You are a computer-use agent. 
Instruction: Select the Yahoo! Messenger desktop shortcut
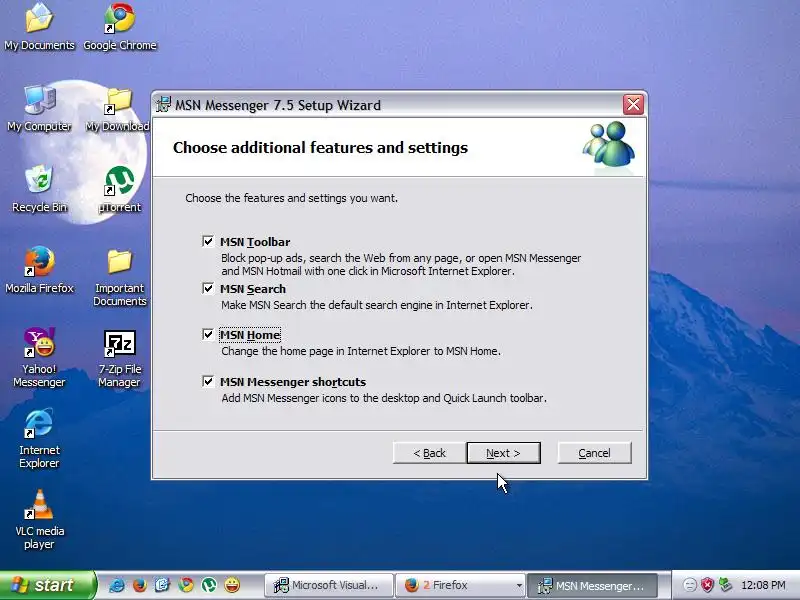pyautogui.click(x=39, y=357)
